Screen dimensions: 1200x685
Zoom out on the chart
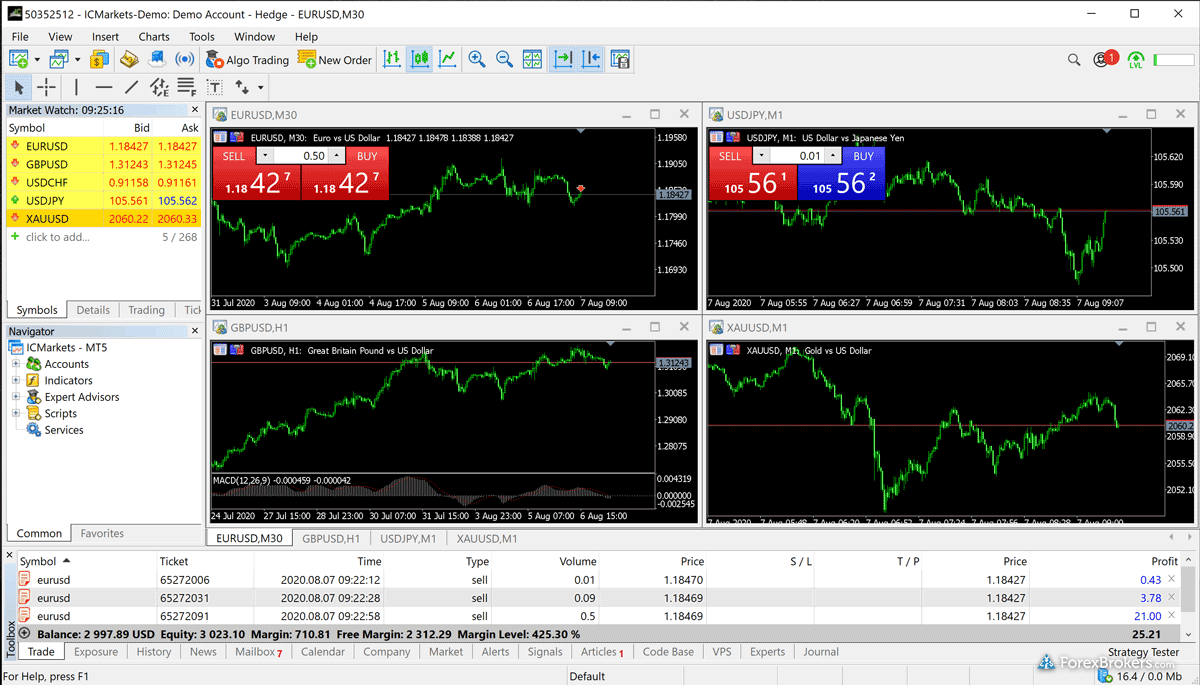(x=505, y=60)
